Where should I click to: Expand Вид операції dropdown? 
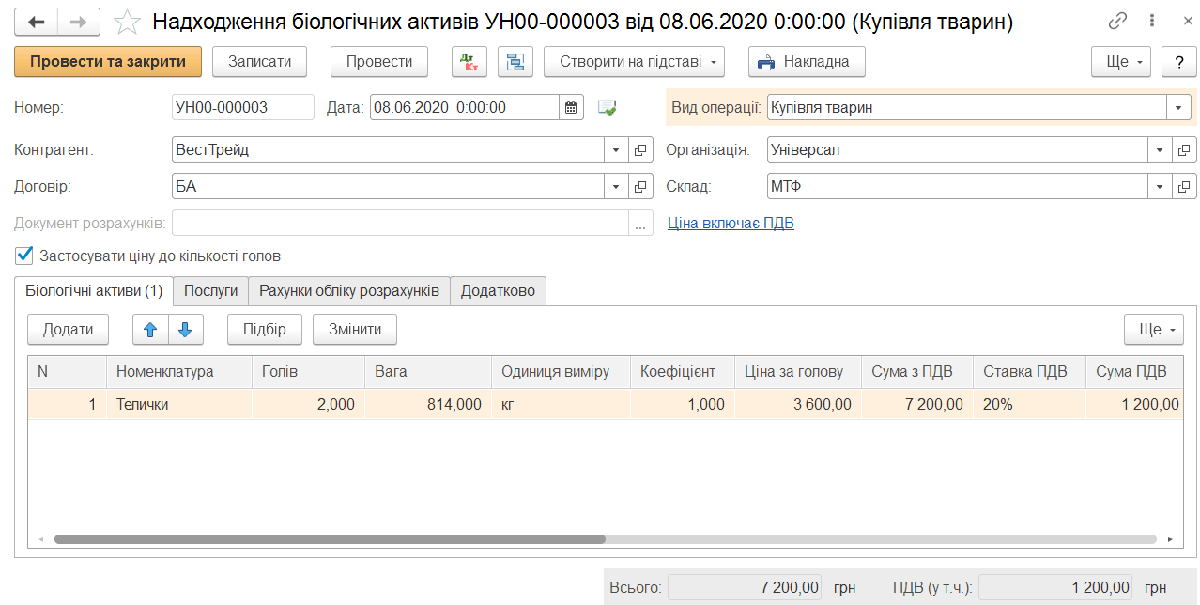point(1179,107)
